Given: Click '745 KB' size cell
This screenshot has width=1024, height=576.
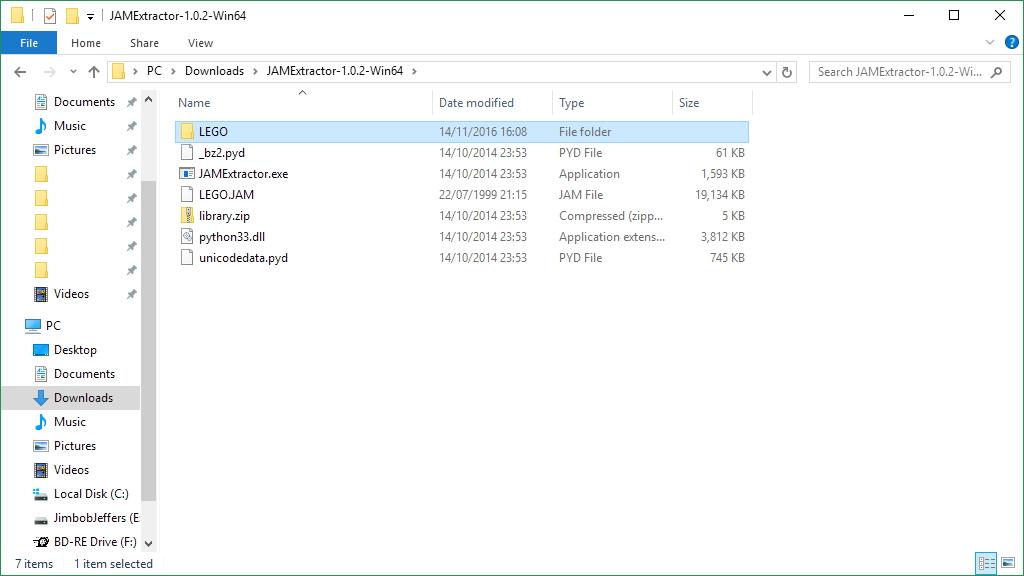Looking at the screenshot, I should 727,257.
